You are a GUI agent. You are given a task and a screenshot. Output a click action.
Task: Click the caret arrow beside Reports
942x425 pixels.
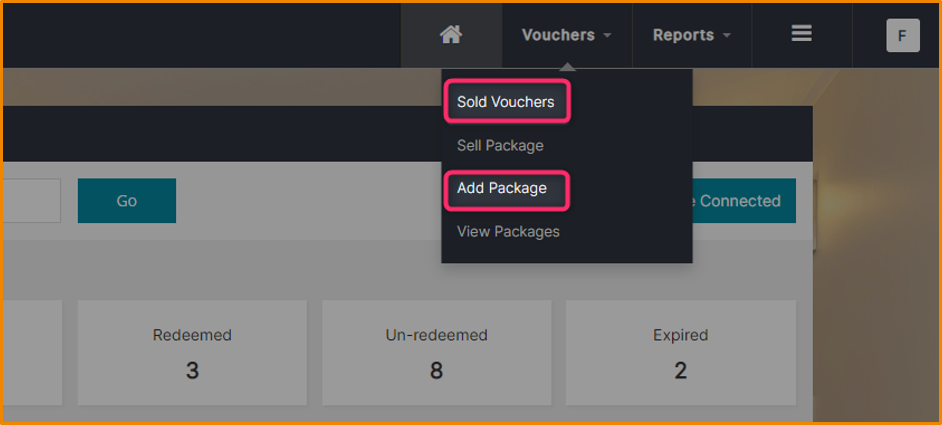(727, 36)
